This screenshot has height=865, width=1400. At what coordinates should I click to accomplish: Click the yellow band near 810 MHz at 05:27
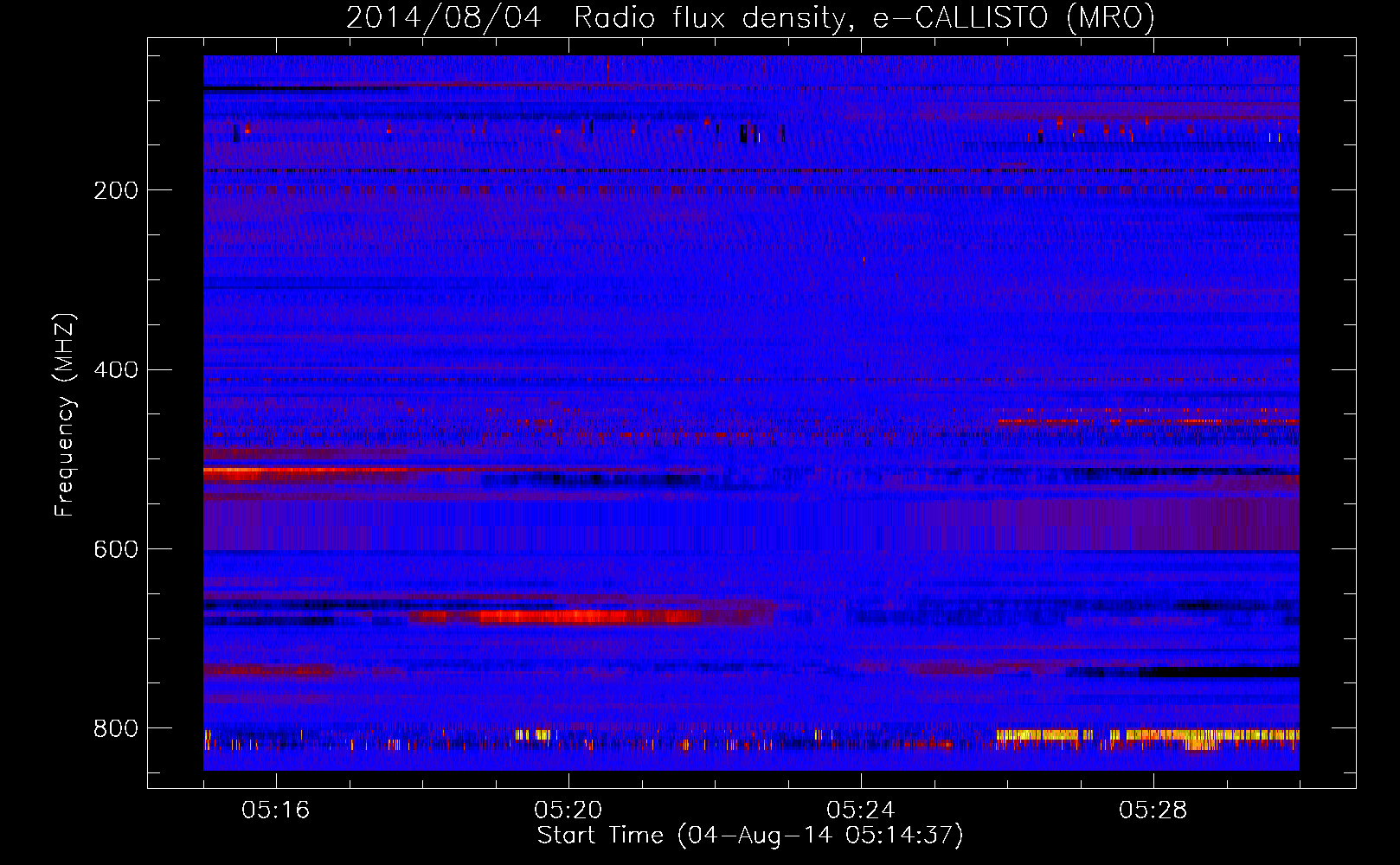coord(1147,735)
